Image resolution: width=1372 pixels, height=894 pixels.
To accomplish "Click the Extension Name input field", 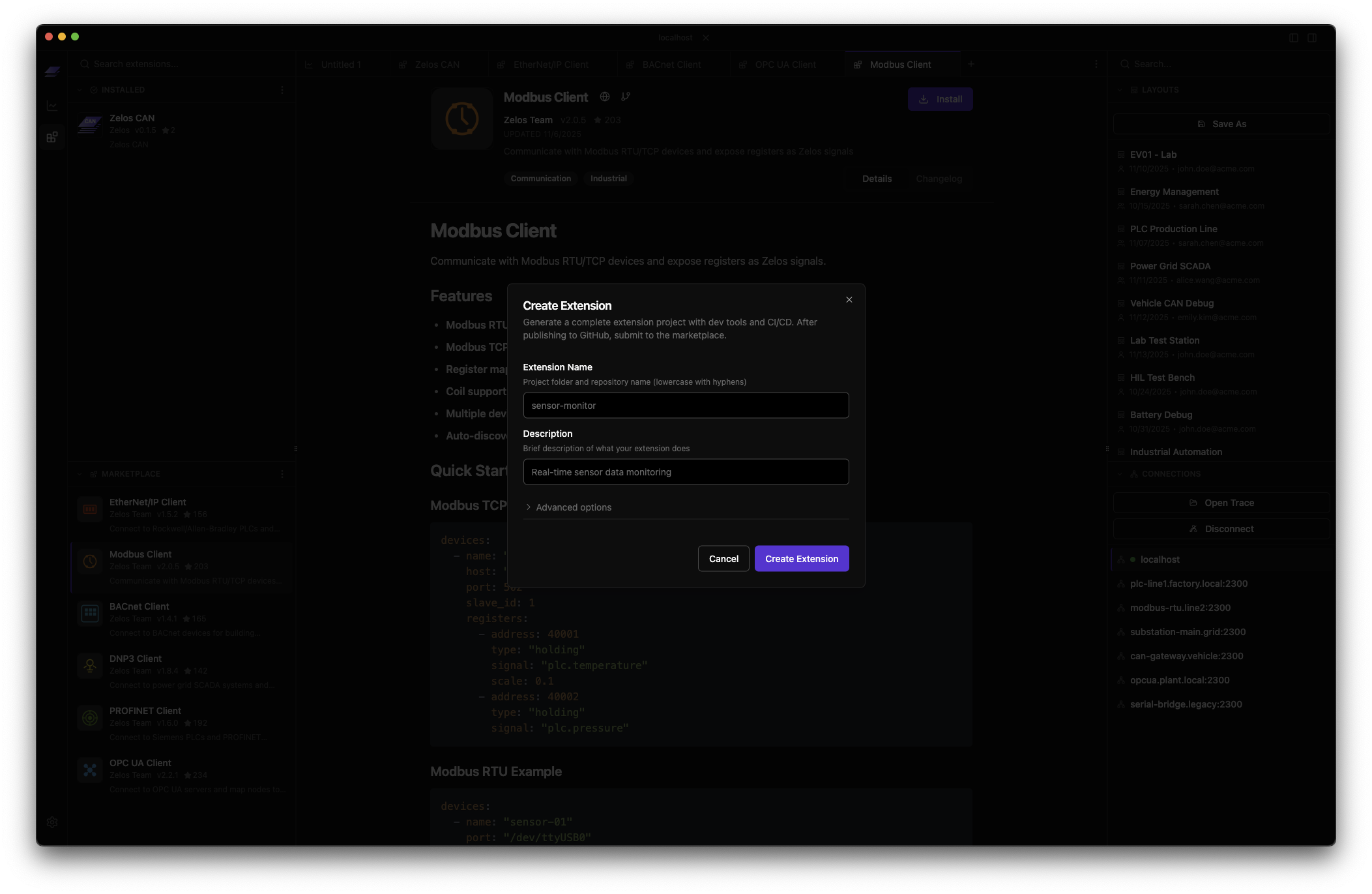I will pyautogui.click(x=685, y=405).
